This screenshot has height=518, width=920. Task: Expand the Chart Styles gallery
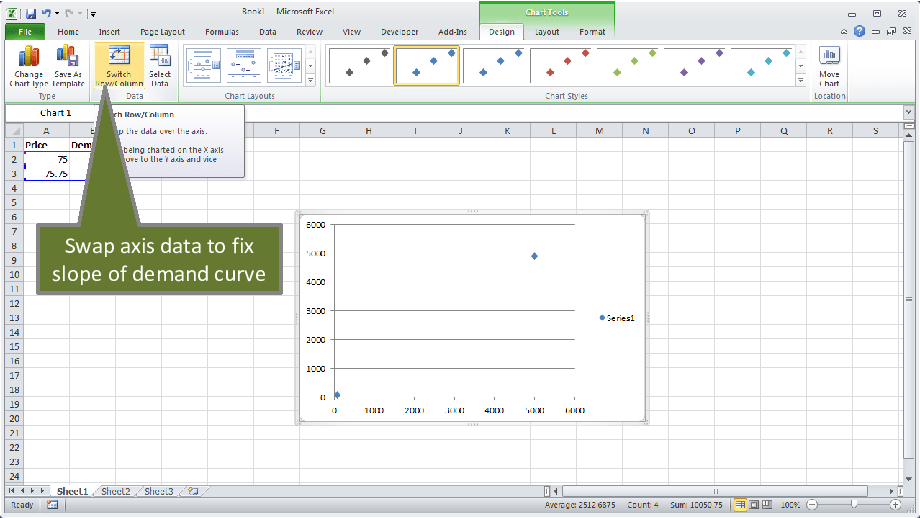coord(801,80)
